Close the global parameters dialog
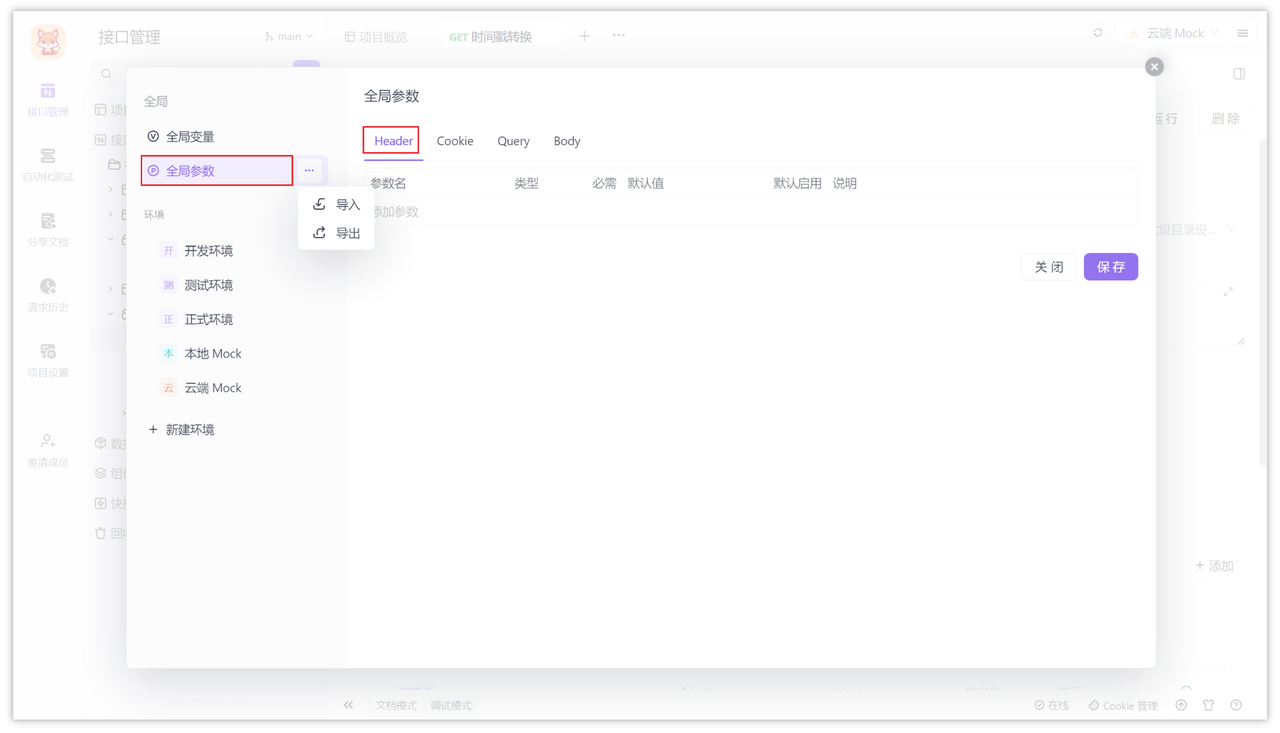The image size is (1280, 733). [x=1154, y=67]
